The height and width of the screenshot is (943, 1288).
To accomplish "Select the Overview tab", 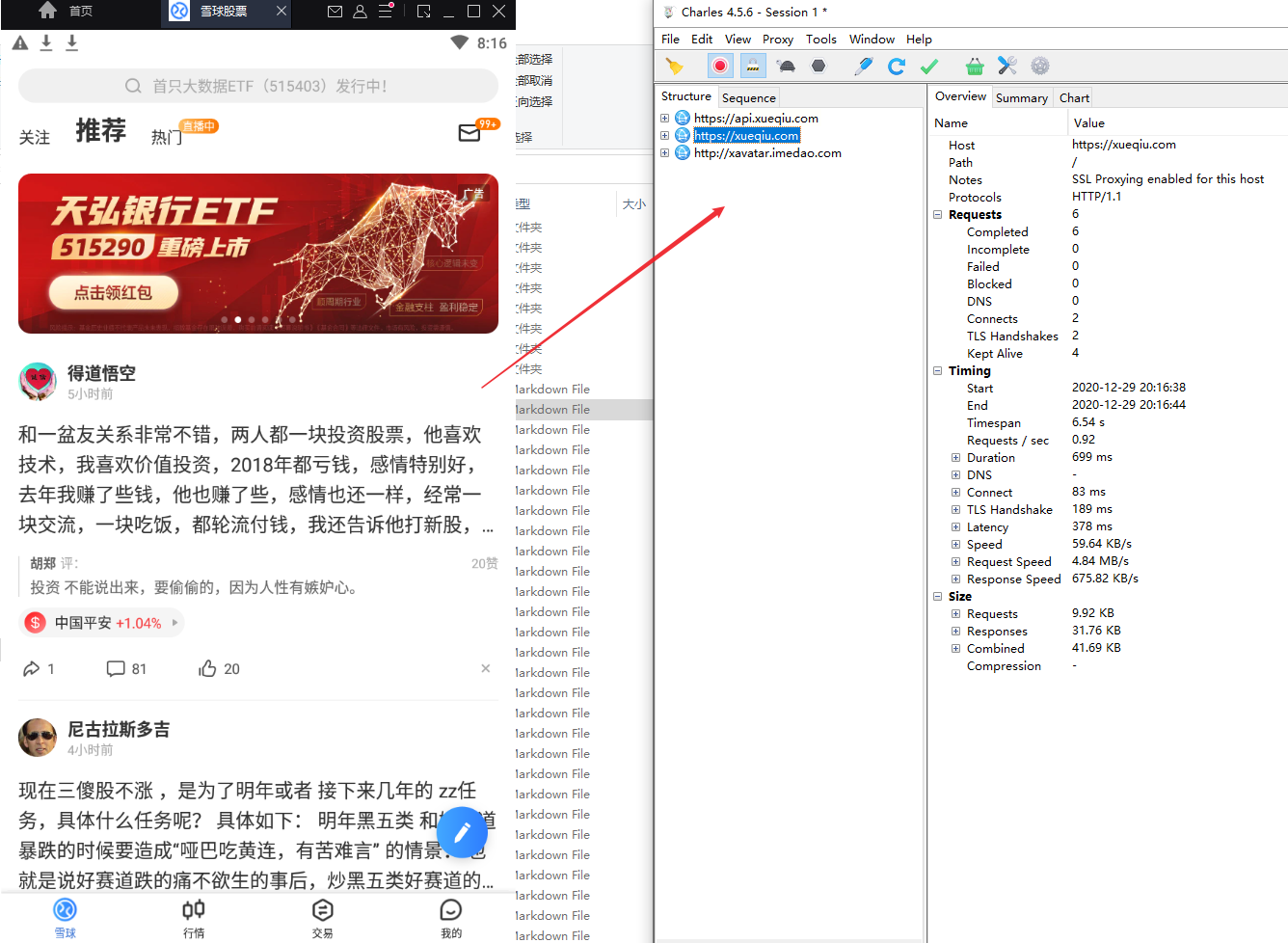I will (x=960, y=96).
